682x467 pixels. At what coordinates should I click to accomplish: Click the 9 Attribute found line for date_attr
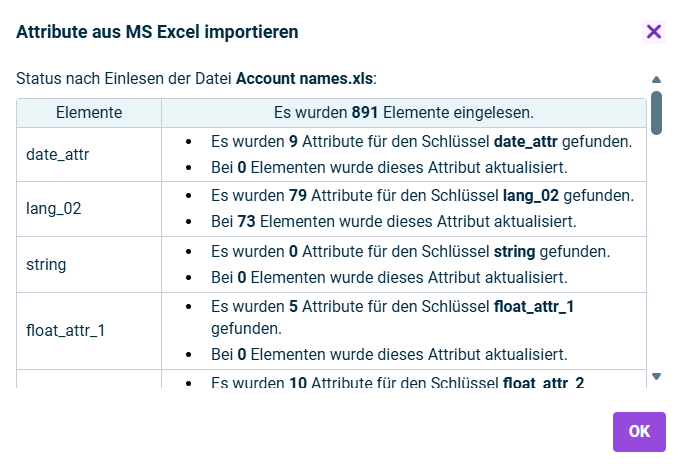(421, 142)
